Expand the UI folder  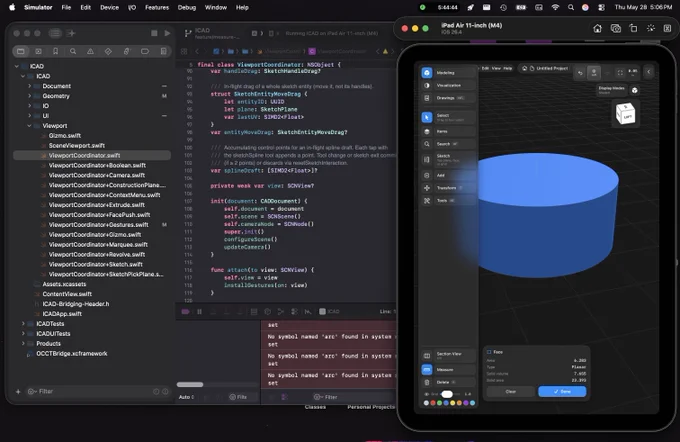pyautogui.click(x=29, y=116)
